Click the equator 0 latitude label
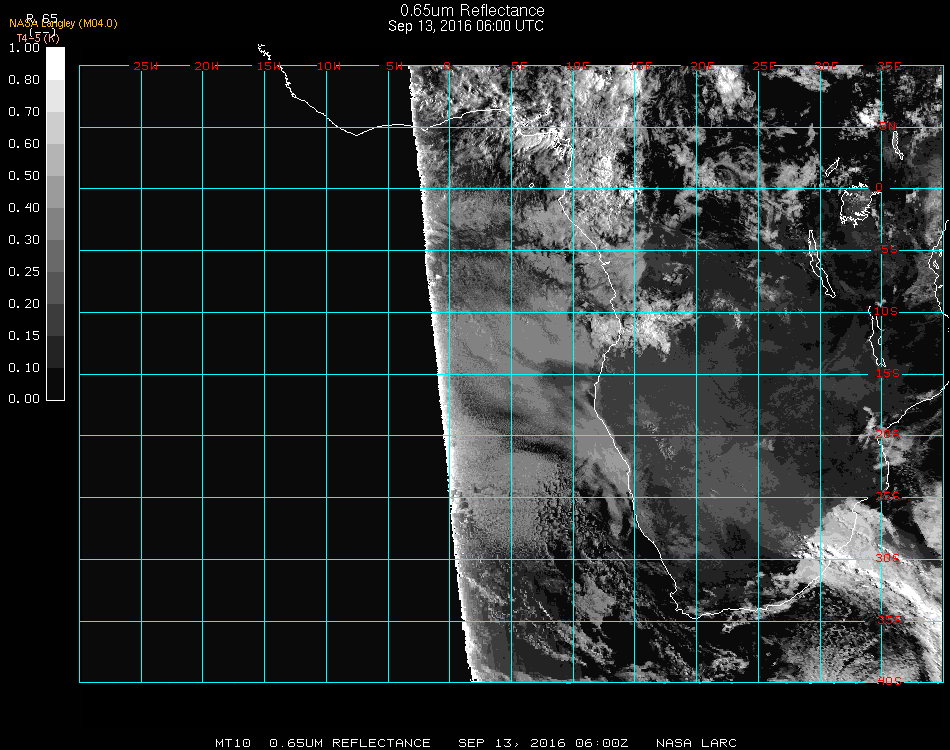The width and height of the screenshot is (950, 750). 879,188
